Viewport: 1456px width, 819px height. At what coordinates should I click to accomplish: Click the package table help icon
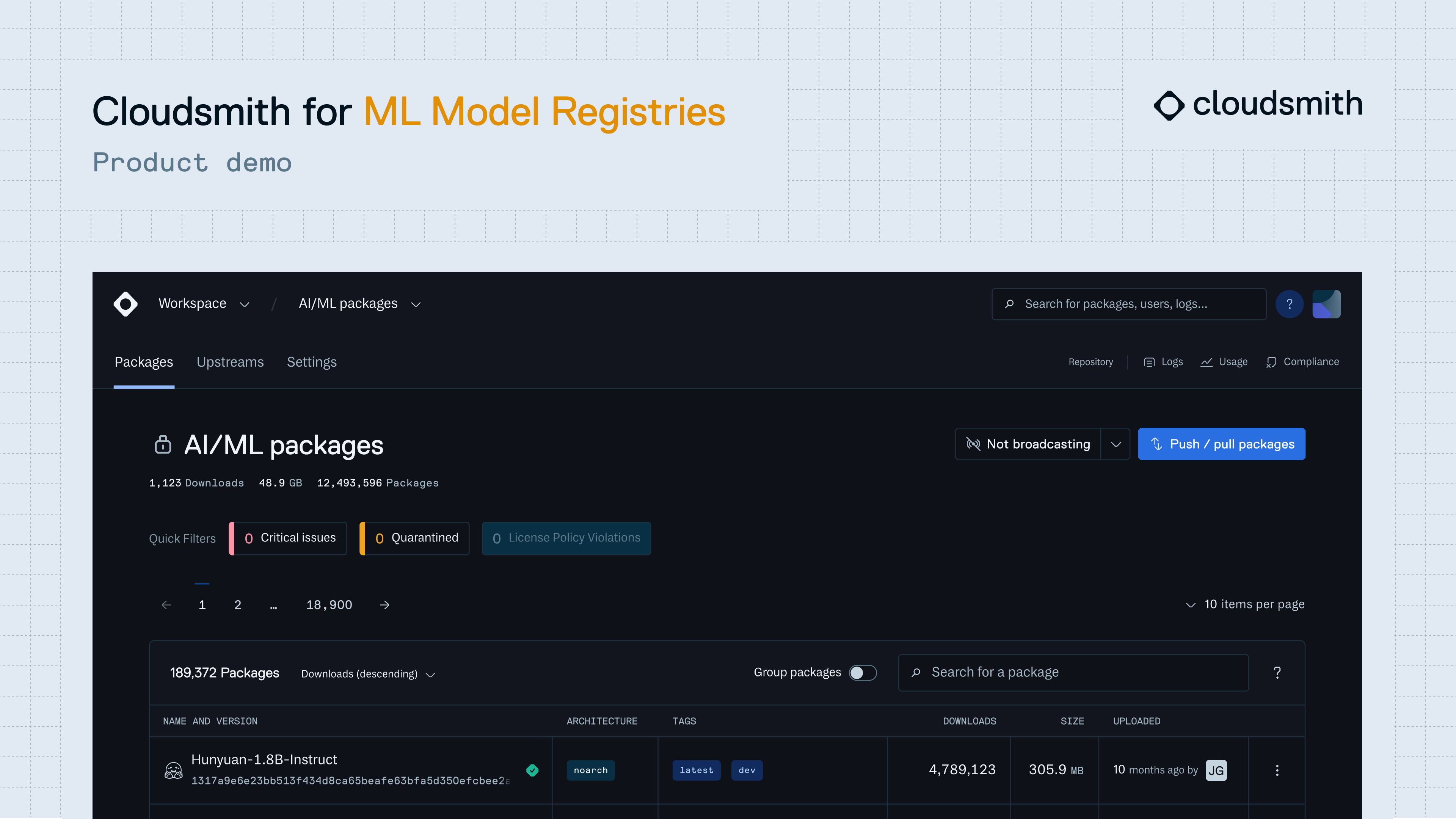pos(1277,673)
